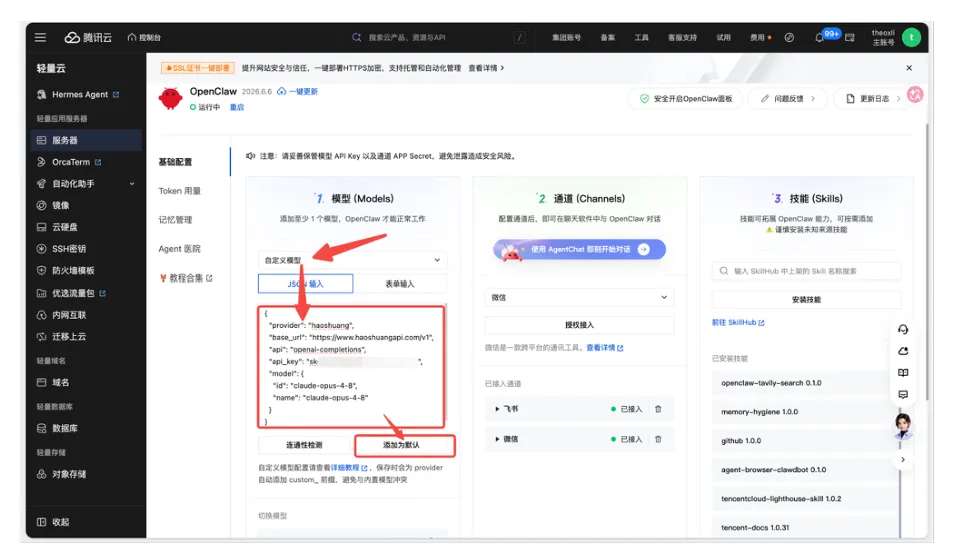Open the 集团账号 menu
The width and height of the screenshot is (976, 560).
coord(566,37)
